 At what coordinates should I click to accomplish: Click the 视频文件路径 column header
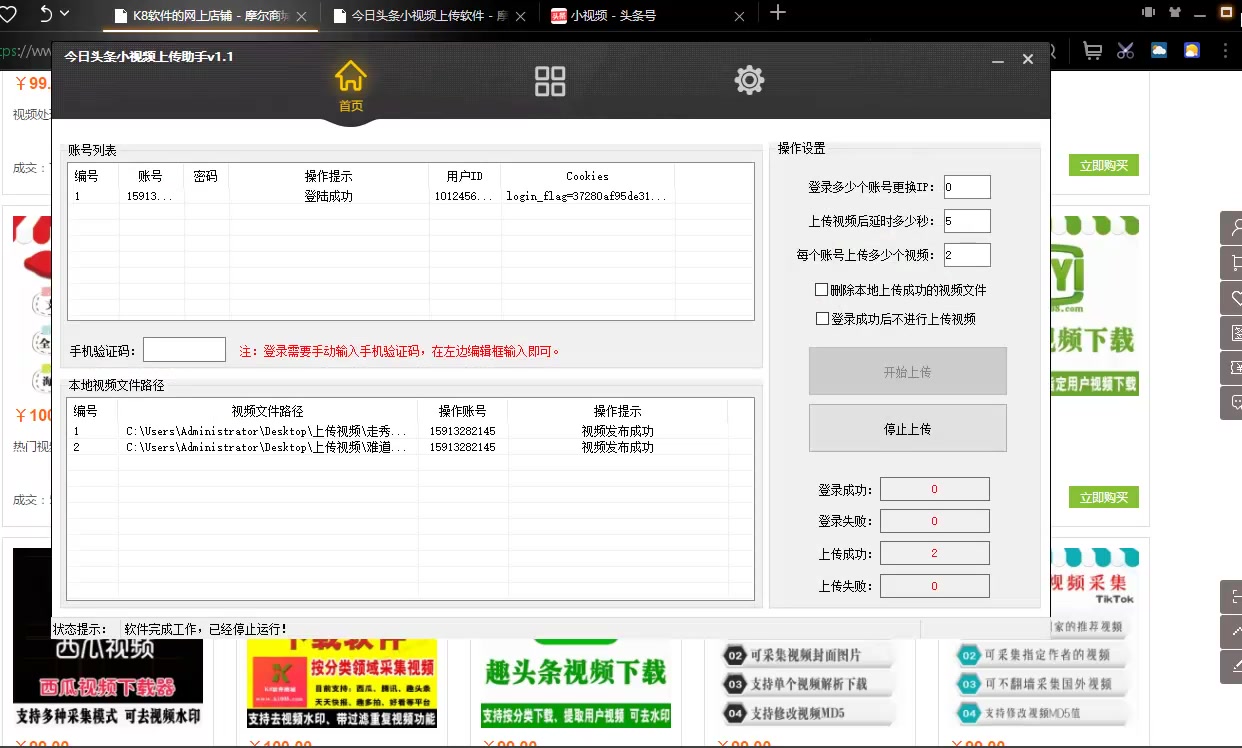point(267,411)
